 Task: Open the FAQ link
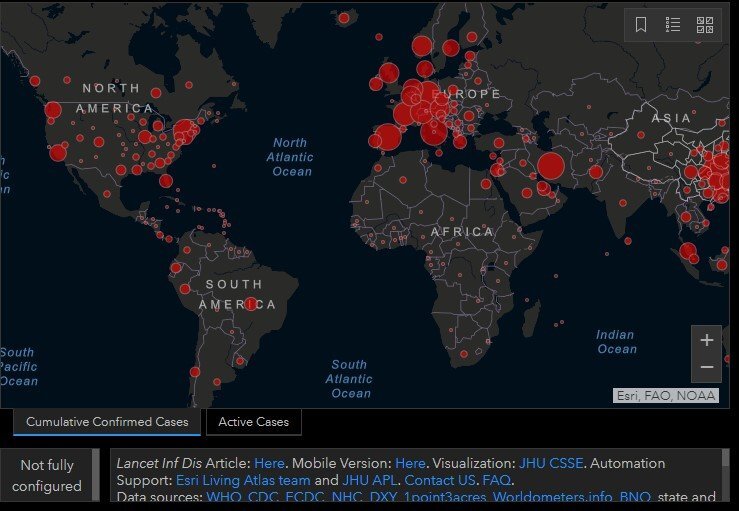497,480
